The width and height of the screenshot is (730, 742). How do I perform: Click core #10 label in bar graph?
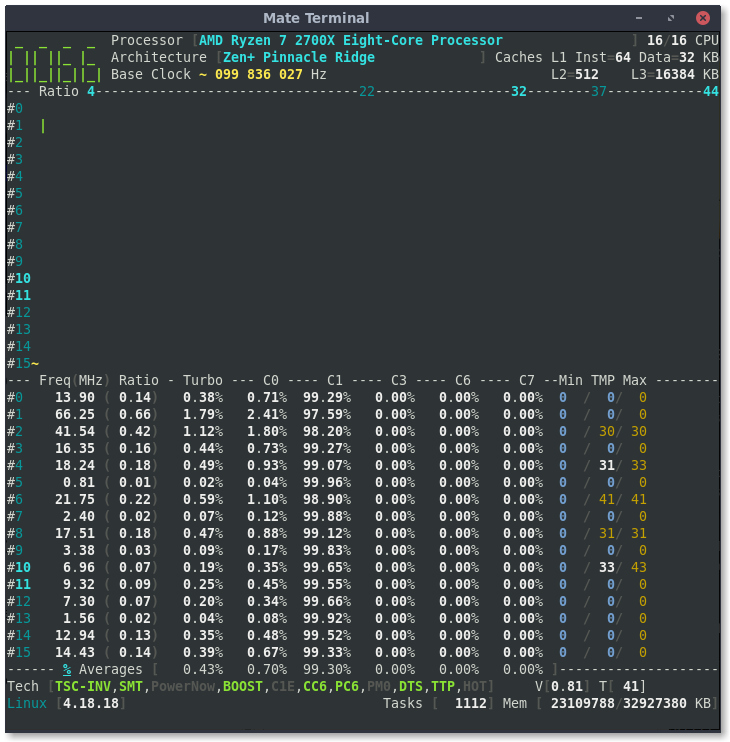19,278
